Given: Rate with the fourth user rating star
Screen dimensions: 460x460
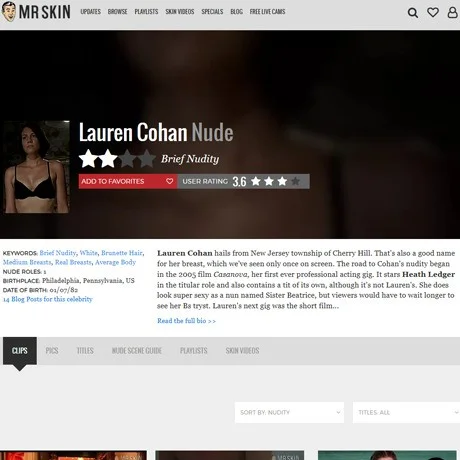Looking at the screenshot, I should [295, 181].
